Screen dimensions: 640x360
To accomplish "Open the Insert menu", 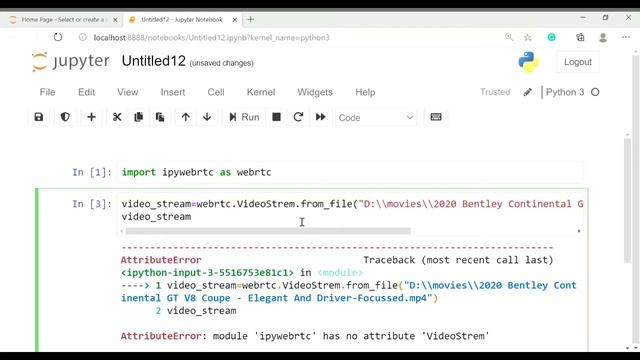I will (173, 92).
